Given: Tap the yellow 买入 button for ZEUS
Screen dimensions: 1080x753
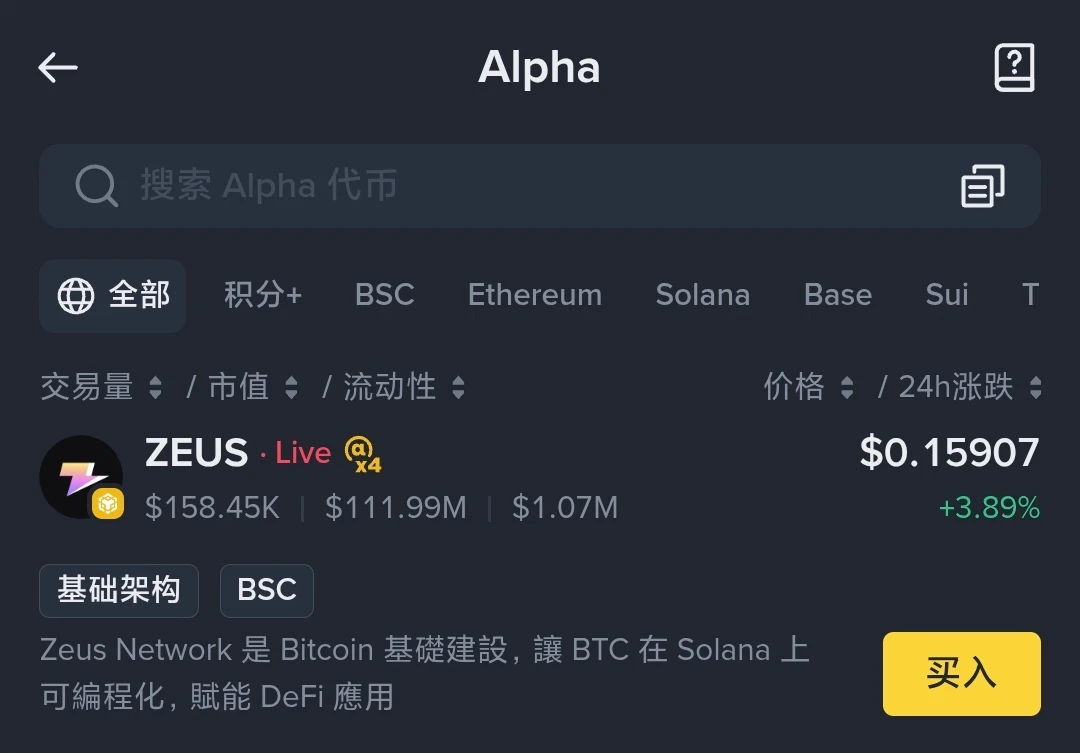Looking at the screenshot, I should pos(961,673).
